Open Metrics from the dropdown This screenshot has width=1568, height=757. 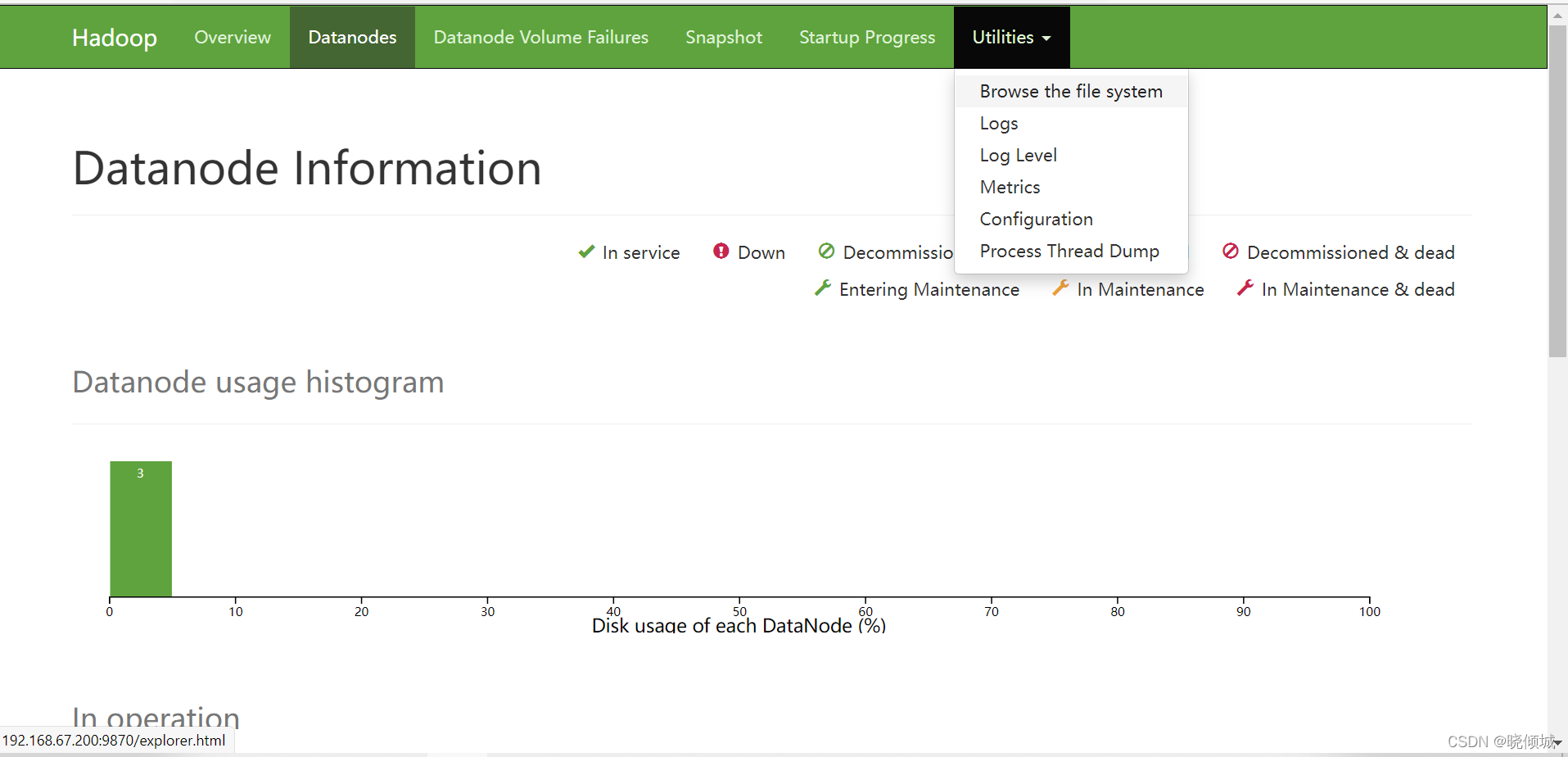point(1071,187)
